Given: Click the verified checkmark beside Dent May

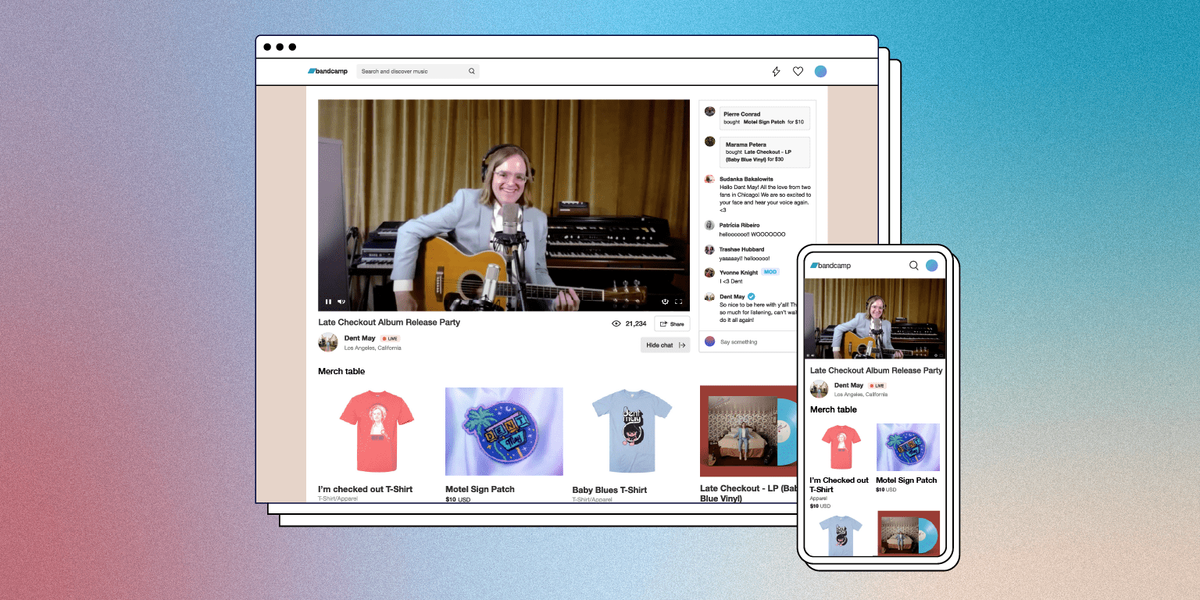Looking at the screenshot, I should (751, 296).
